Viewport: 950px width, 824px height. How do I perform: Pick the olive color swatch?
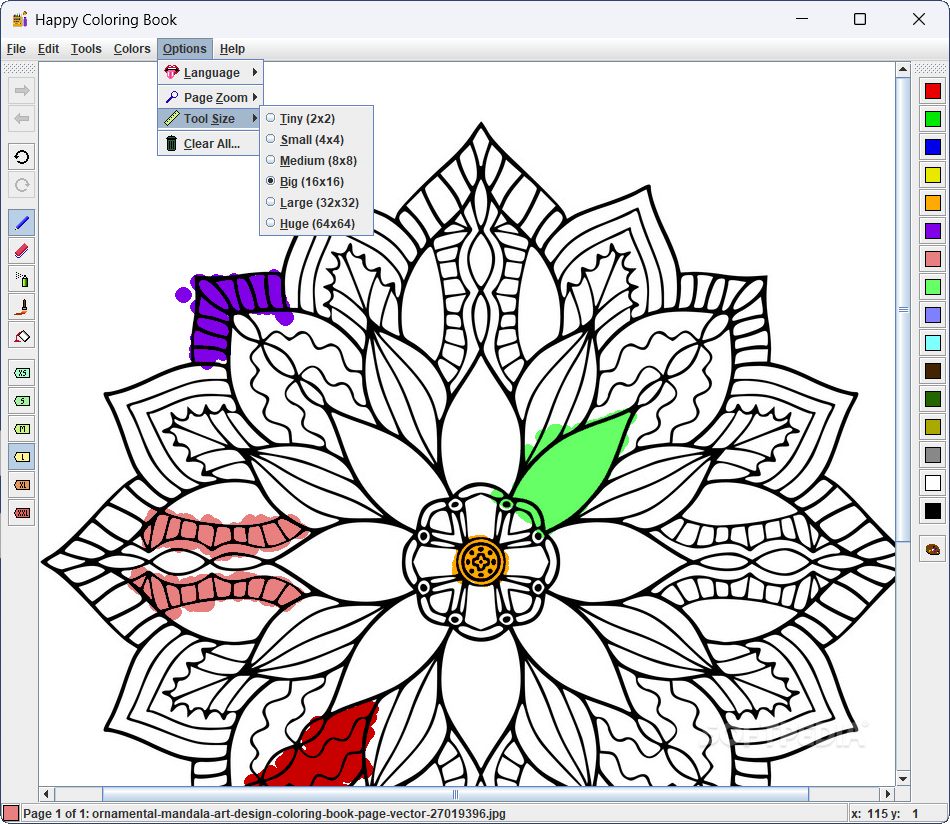pyautogui.click(x=932, y=427)
